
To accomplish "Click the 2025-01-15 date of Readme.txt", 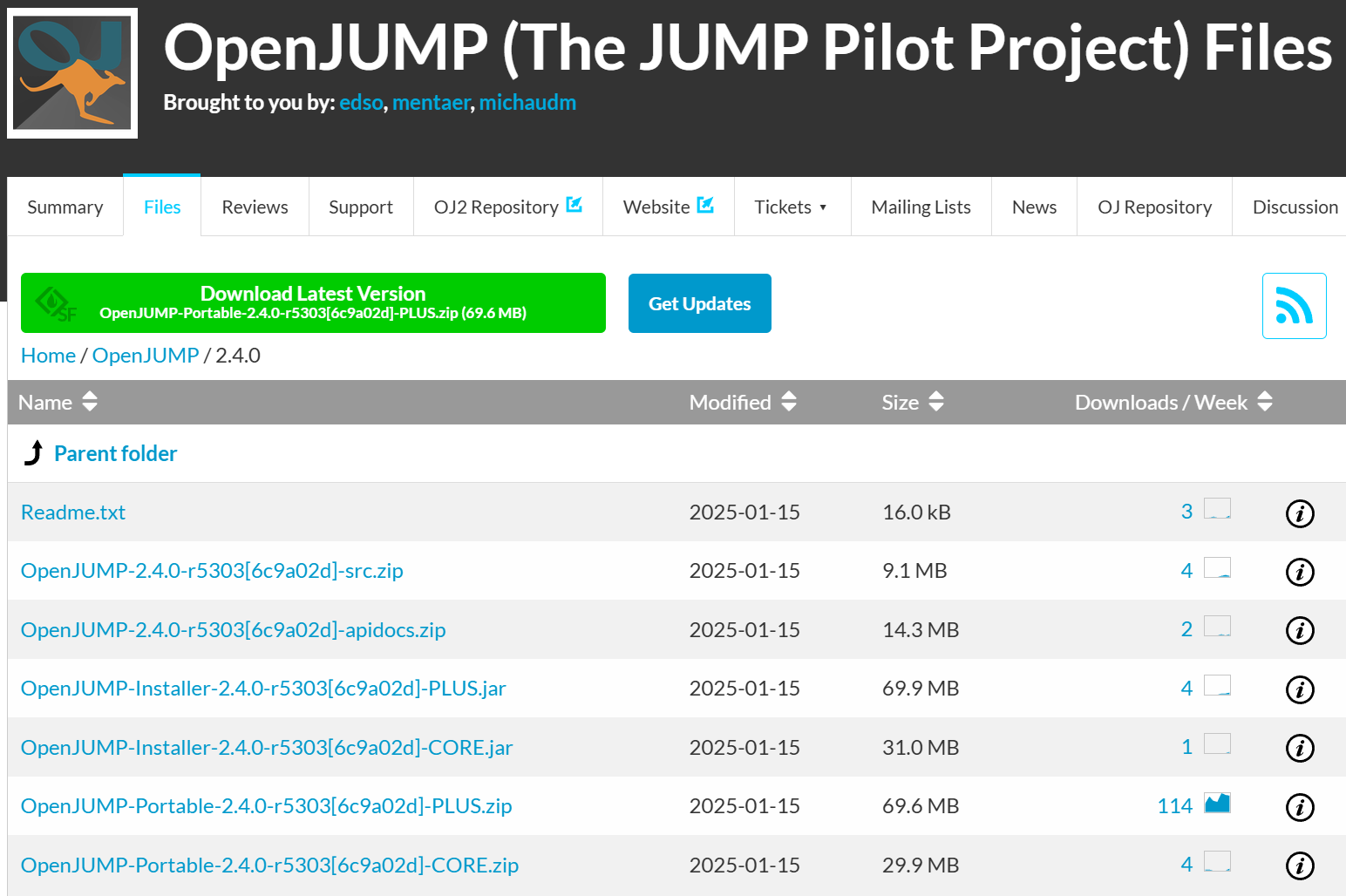I will point(744,512).
